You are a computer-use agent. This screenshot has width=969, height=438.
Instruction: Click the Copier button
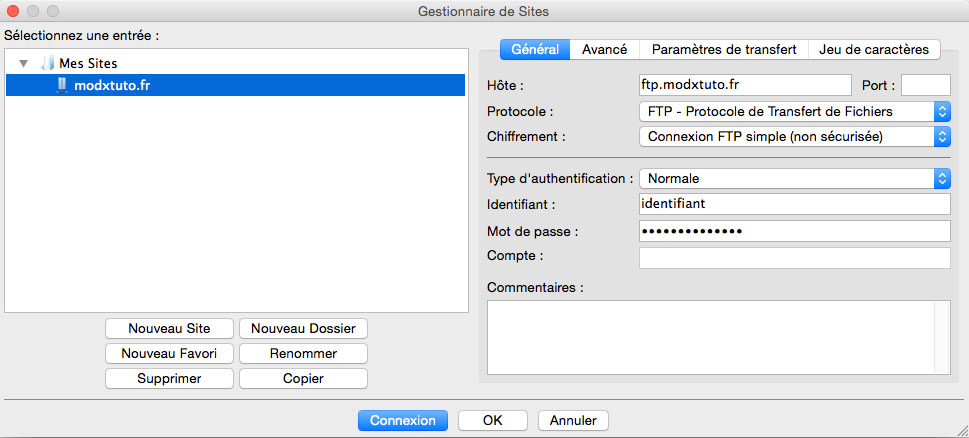point(303,378)
